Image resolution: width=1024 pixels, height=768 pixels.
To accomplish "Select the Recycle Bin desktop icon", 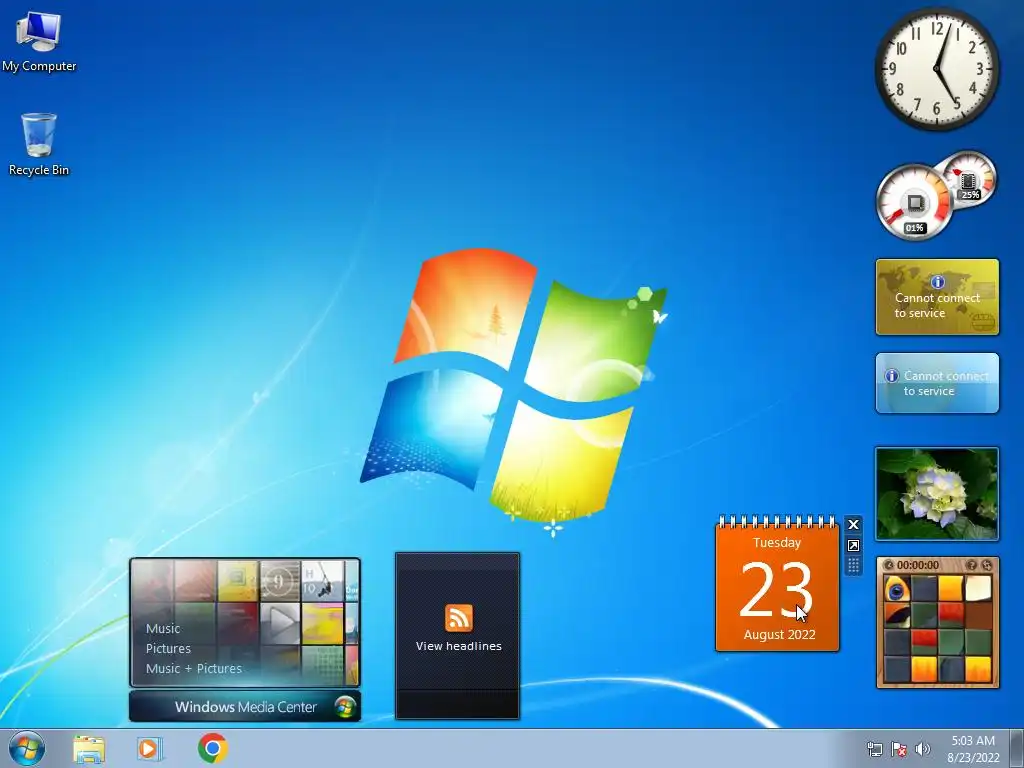I will pos(39,144).
